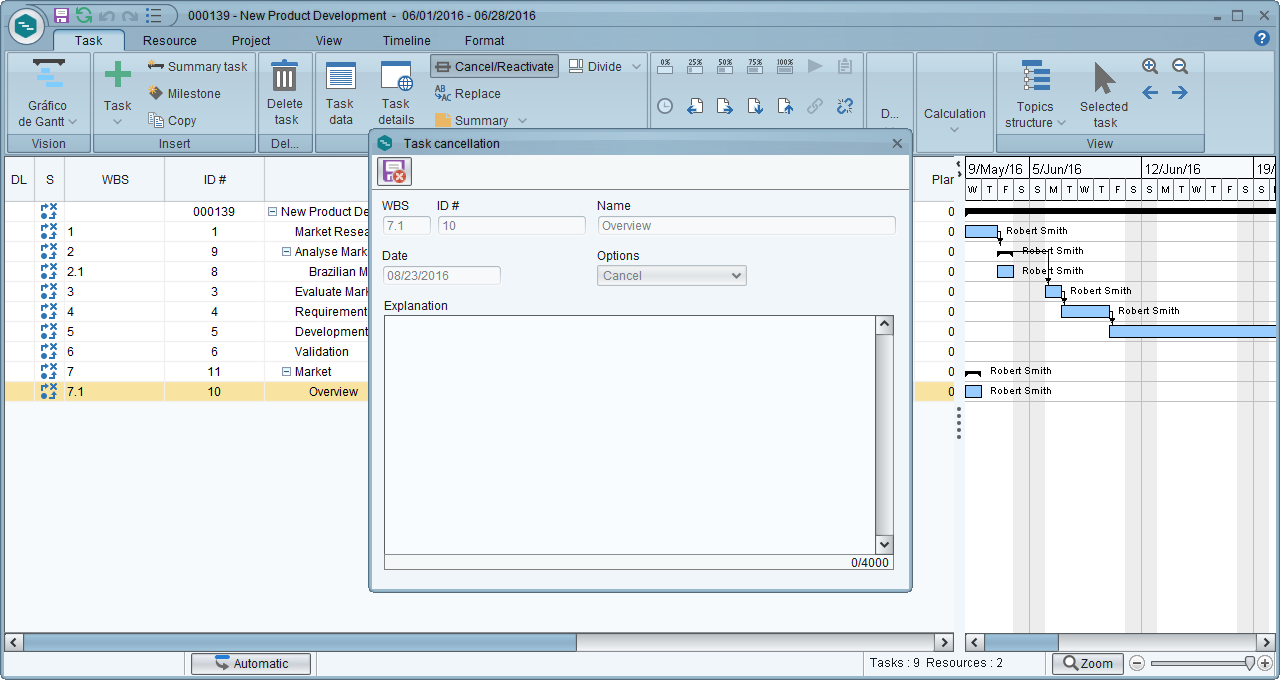Switch to the Resource tab
Viewport: 1280px width, 680px height.
pos(169,41)
